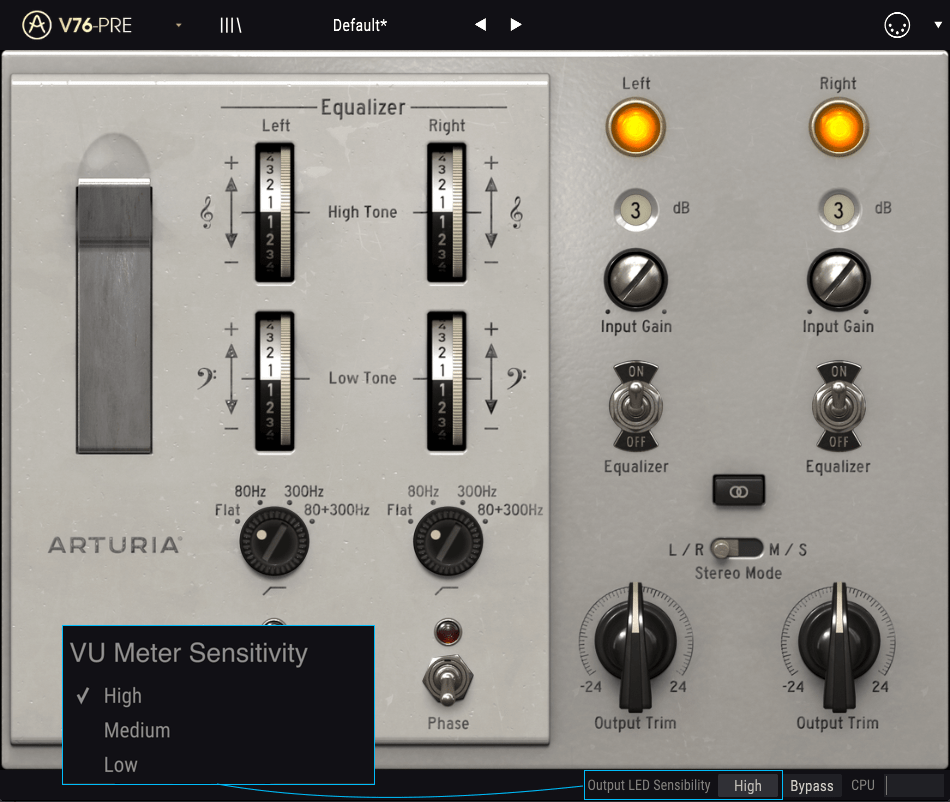Click the right low-cut filter shape icon
Image resolution: width=950 pixels, height=802 pixels.
point(447,590)
